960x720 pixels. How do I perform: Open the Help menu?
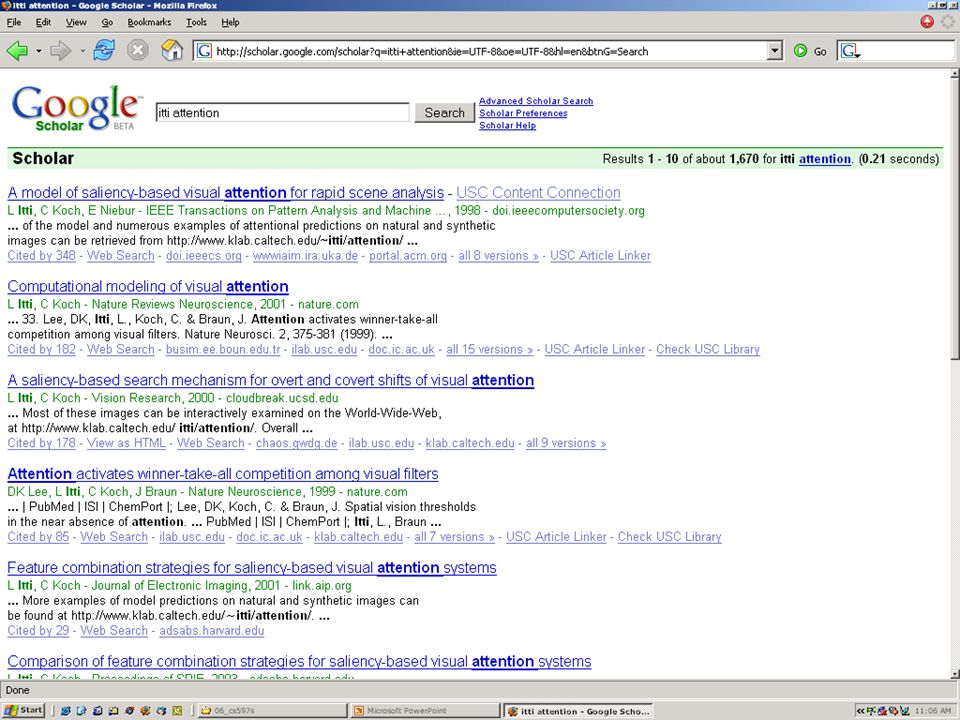(x=230, y=22)
